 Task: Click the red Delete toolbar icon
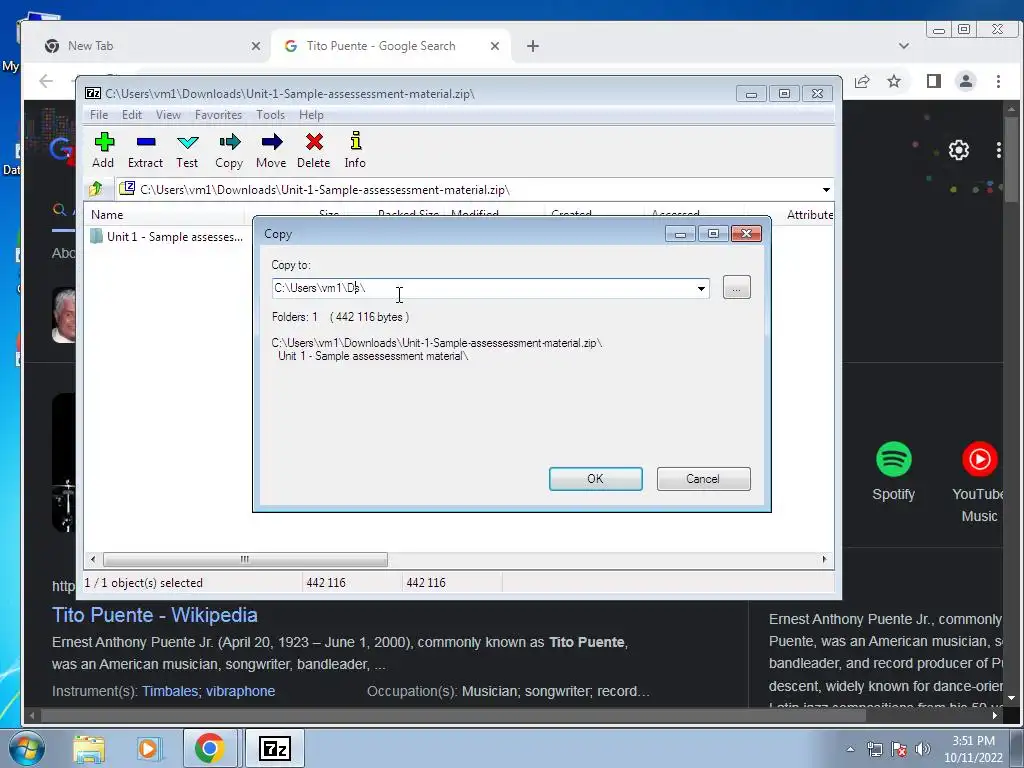click(313, 150)
